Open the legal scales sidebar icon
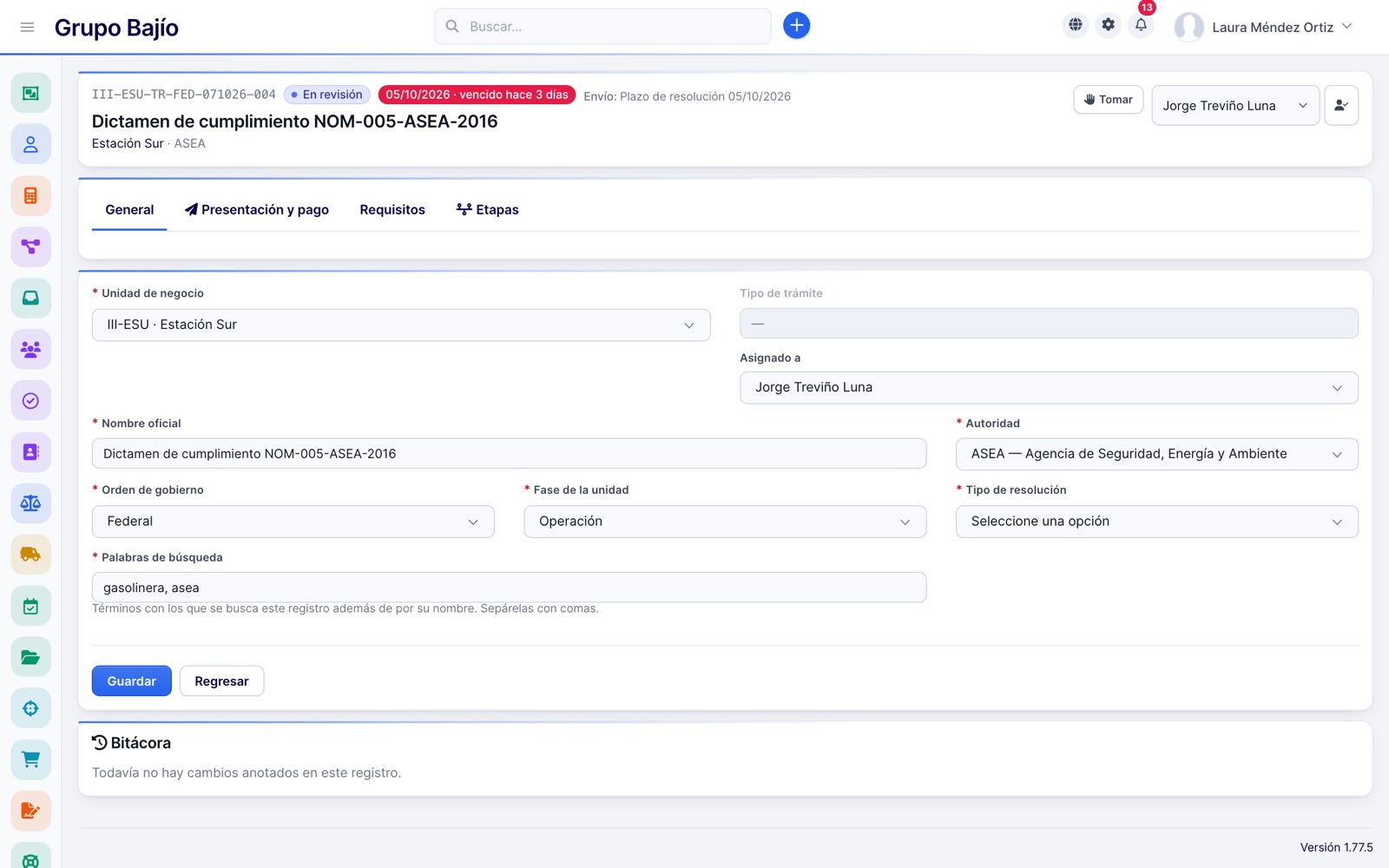 (x=30, y=503)
